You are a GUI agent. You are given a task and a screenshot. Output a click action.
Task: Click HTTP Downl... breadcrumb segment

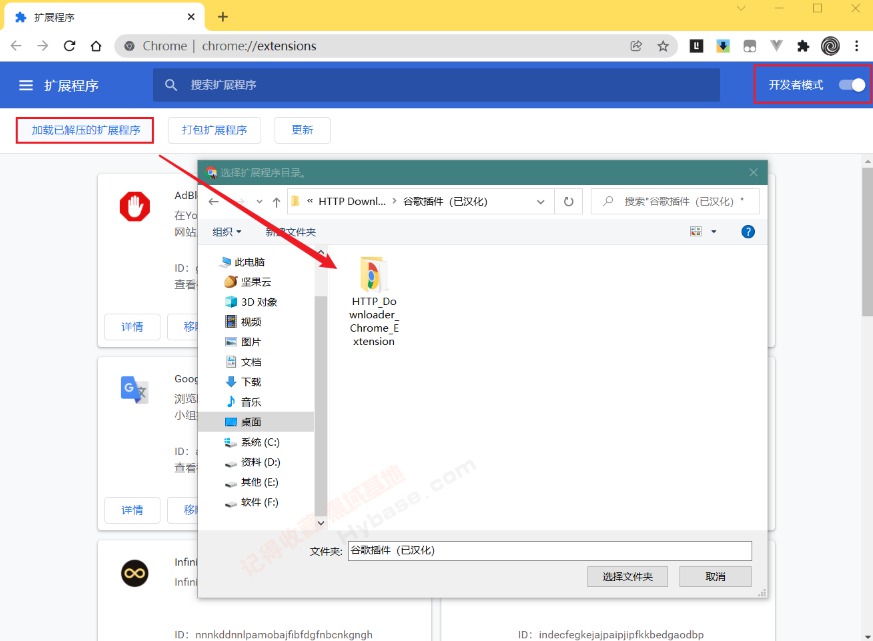coord(352,202)
